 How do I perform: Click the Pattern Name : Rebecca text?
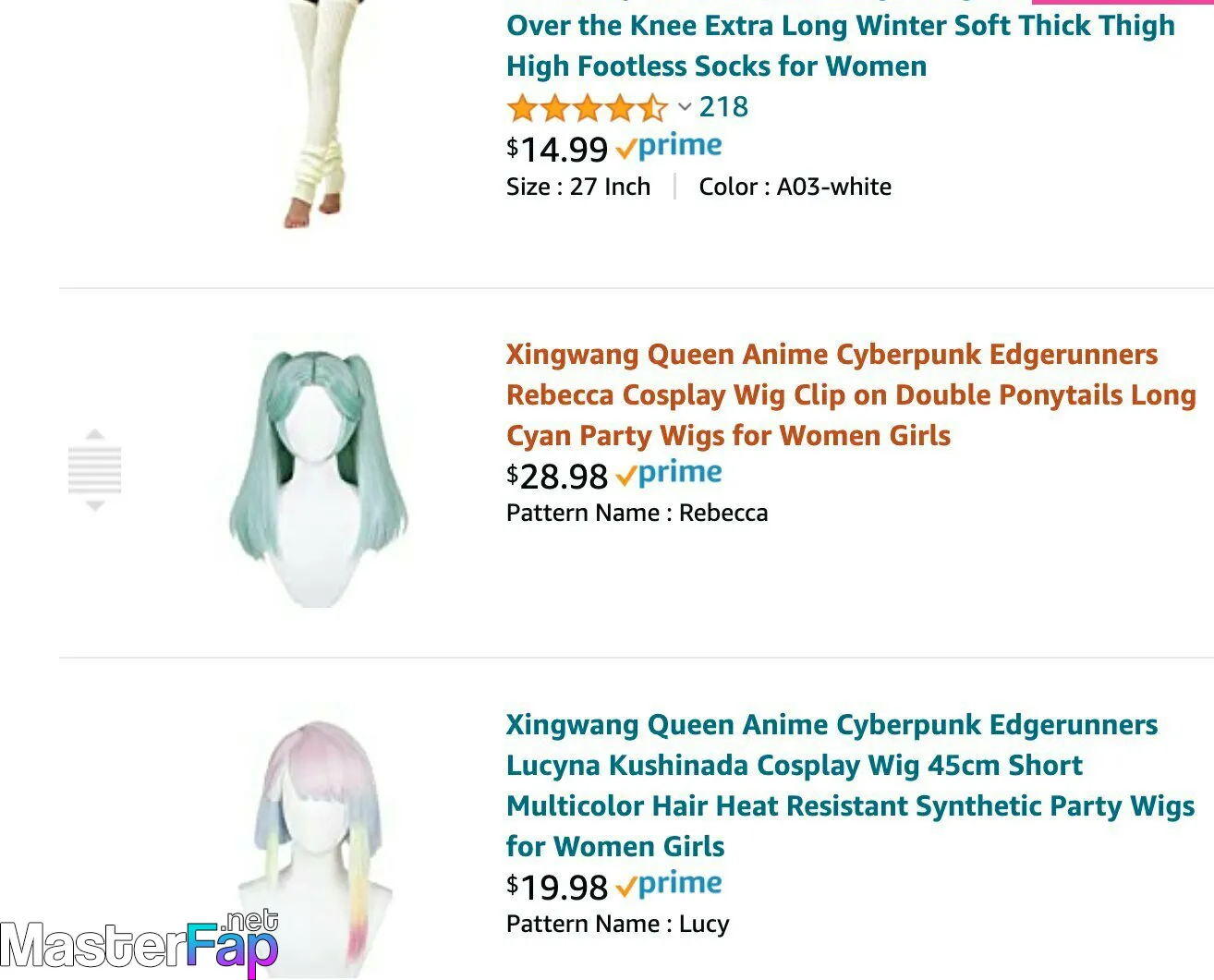tap(637, 513)
